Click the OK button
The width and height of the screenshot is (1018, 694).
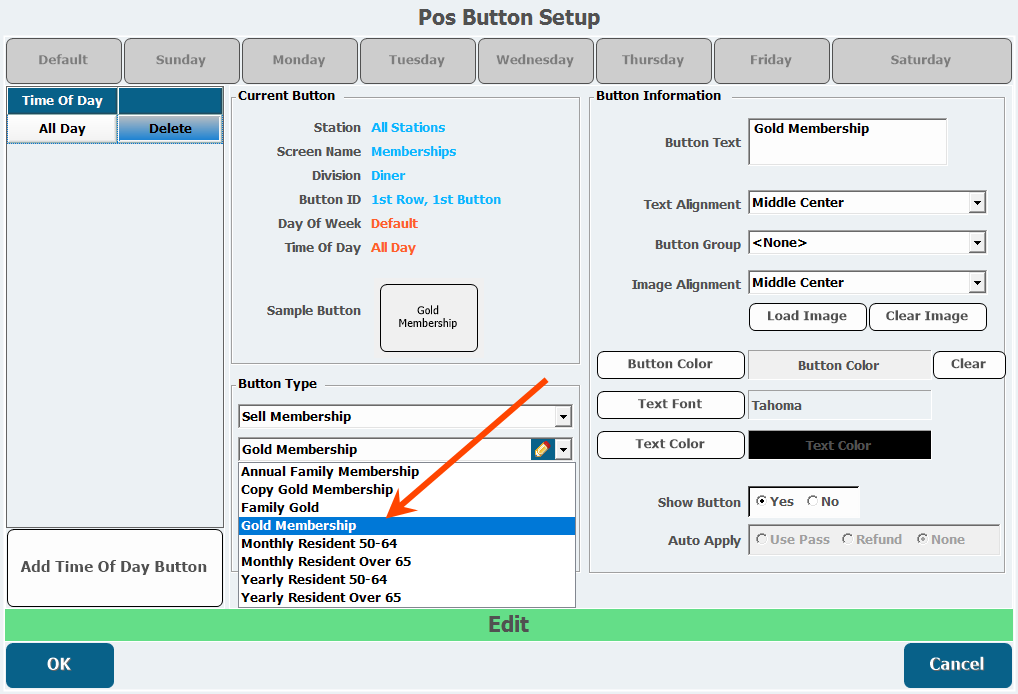[x=60, y=665]
